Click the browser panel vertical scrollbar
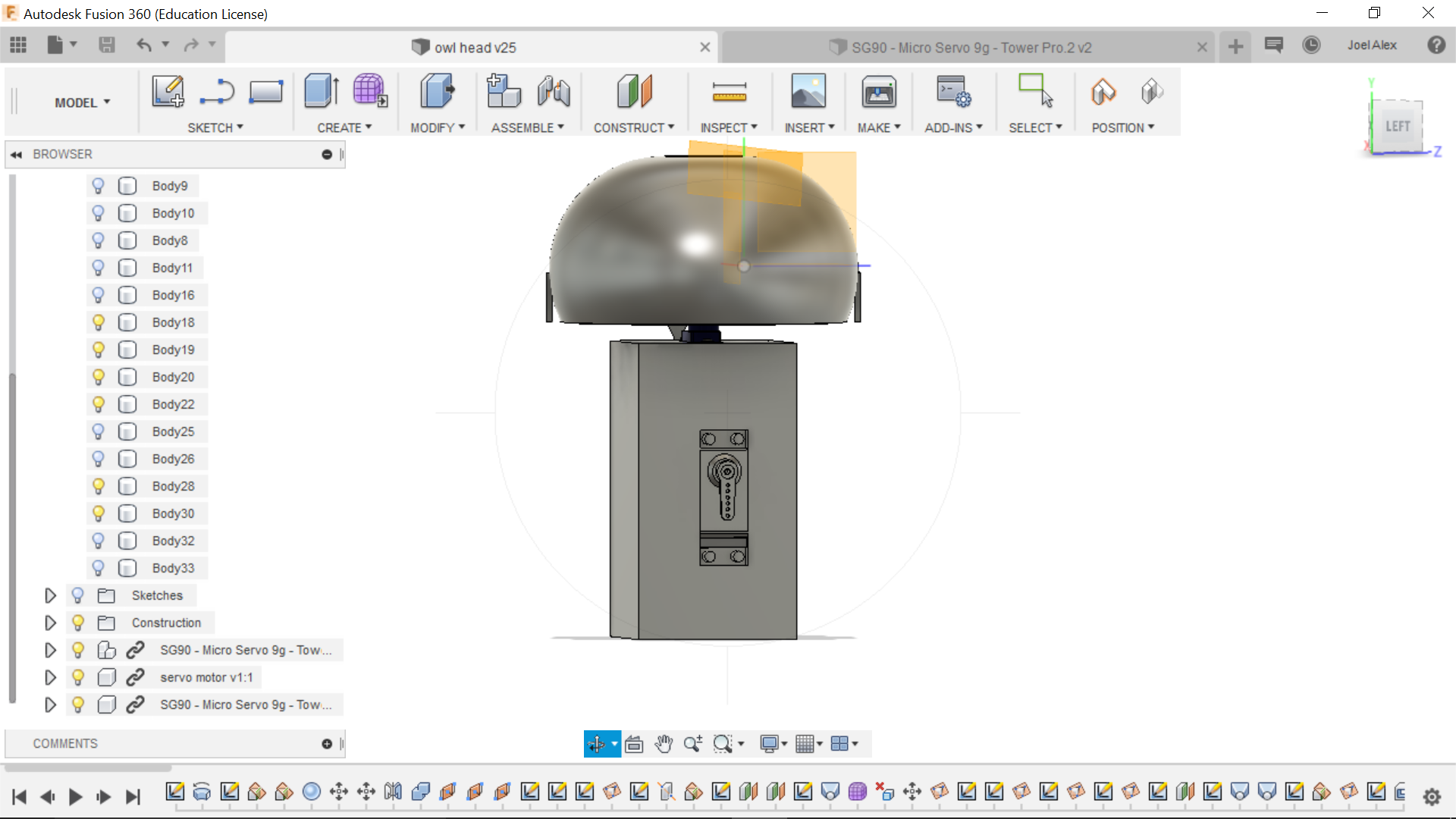The width and height of the screenshot is (1456, 819). (12, 531)
